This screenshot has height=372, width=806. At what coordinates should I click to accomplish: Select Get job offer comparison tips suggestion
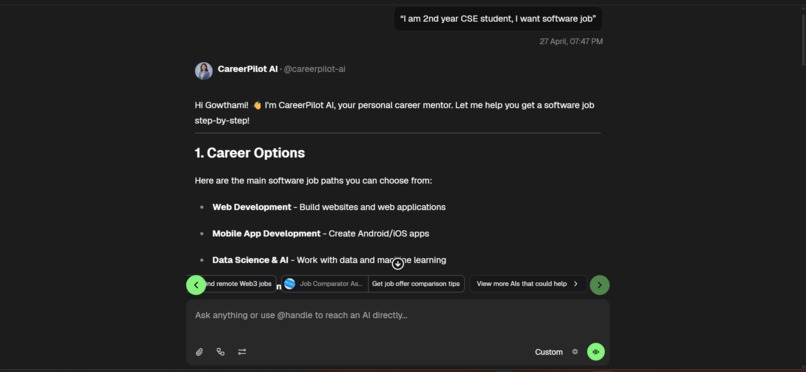pos(416,284)
